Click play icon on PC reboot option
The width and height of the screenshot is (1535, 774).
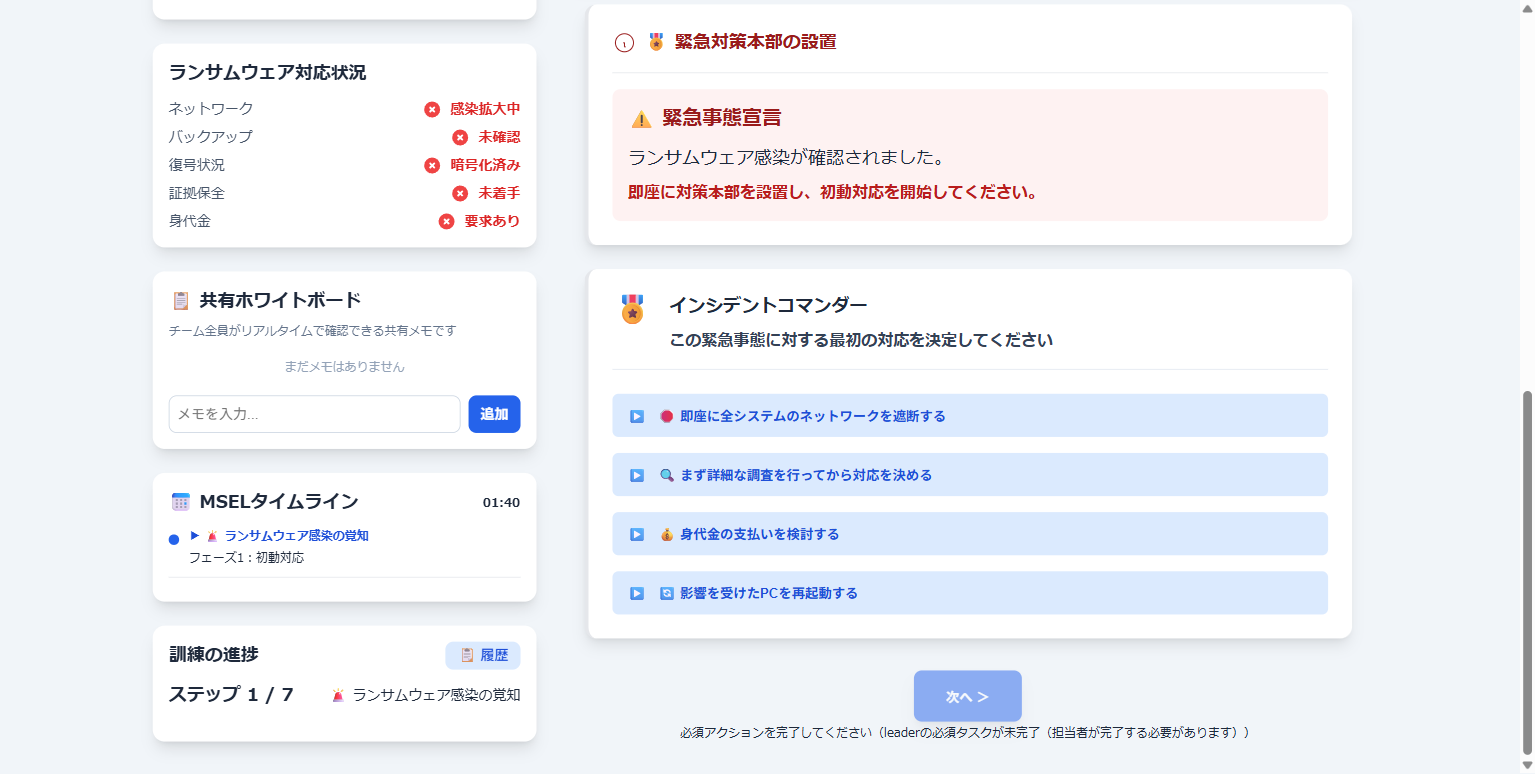tap(637, 593)
